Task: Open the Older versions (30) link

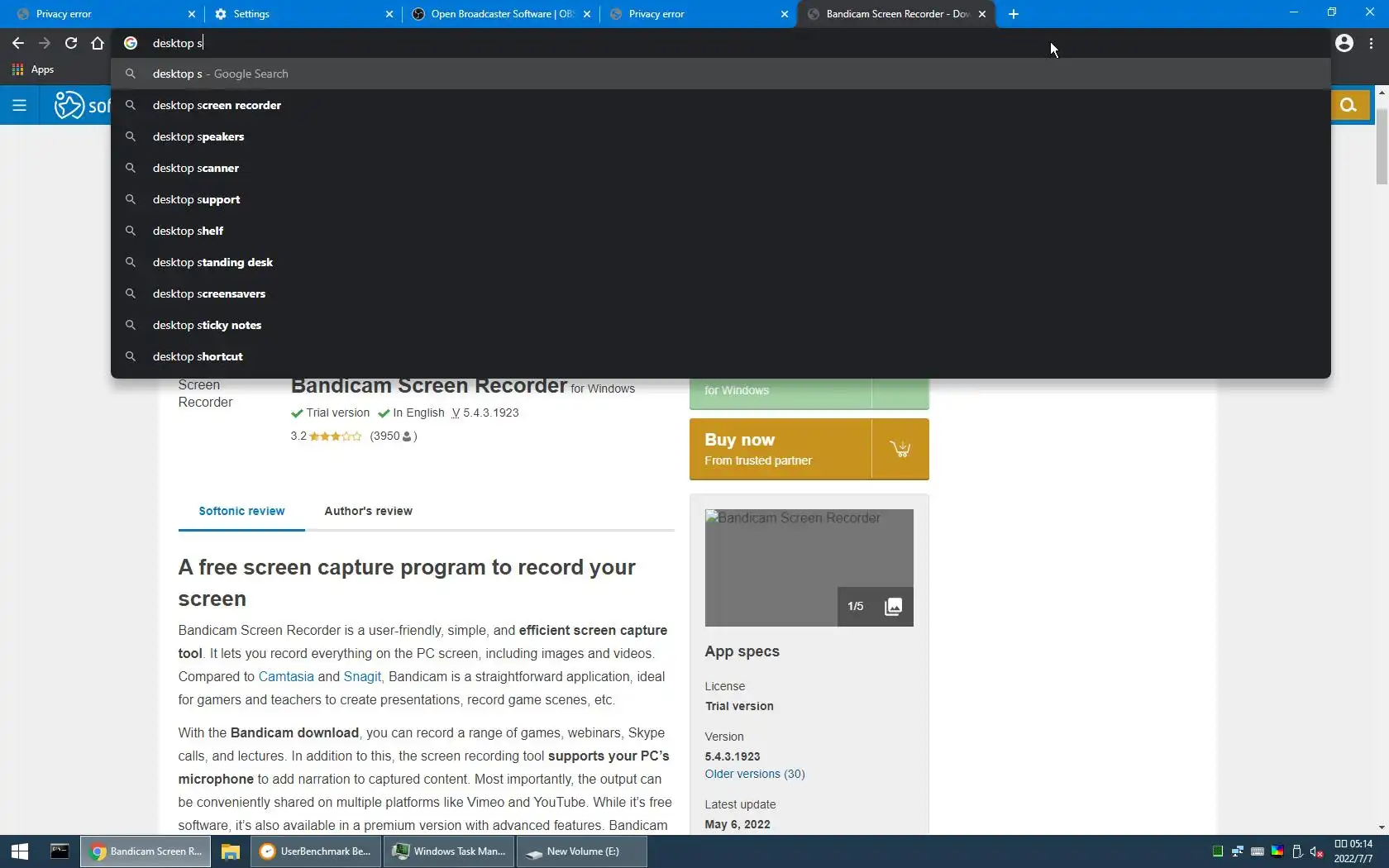Action: pyautogui.click(x=755, y=774)
